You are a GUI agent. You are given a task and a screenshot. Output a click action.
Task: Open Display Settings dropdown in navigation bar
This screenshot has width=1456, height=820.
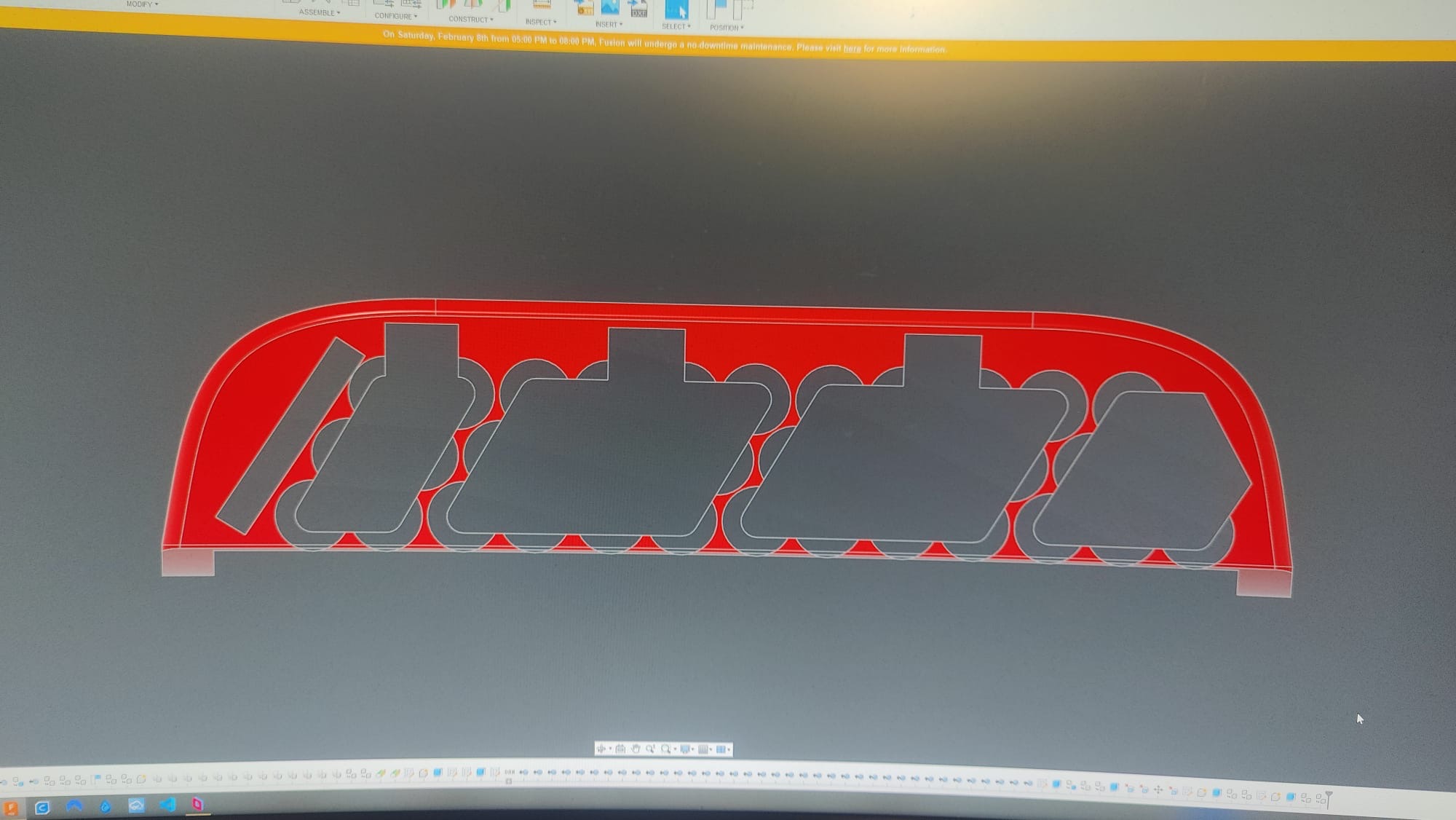[x=685, y=749]
